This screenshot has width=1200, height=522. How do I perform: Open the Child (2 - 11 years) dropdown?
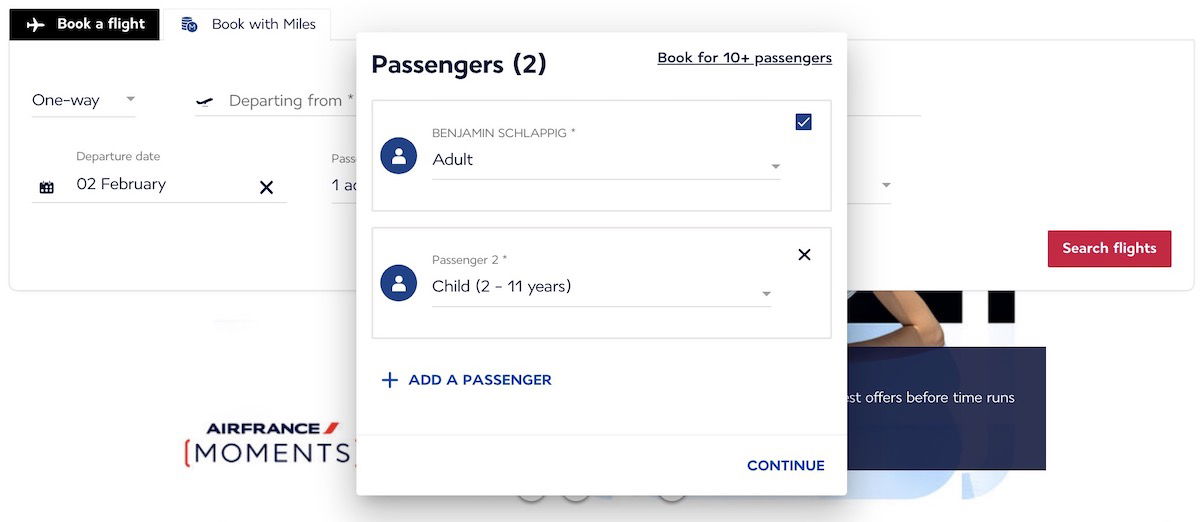pos(601,287)
